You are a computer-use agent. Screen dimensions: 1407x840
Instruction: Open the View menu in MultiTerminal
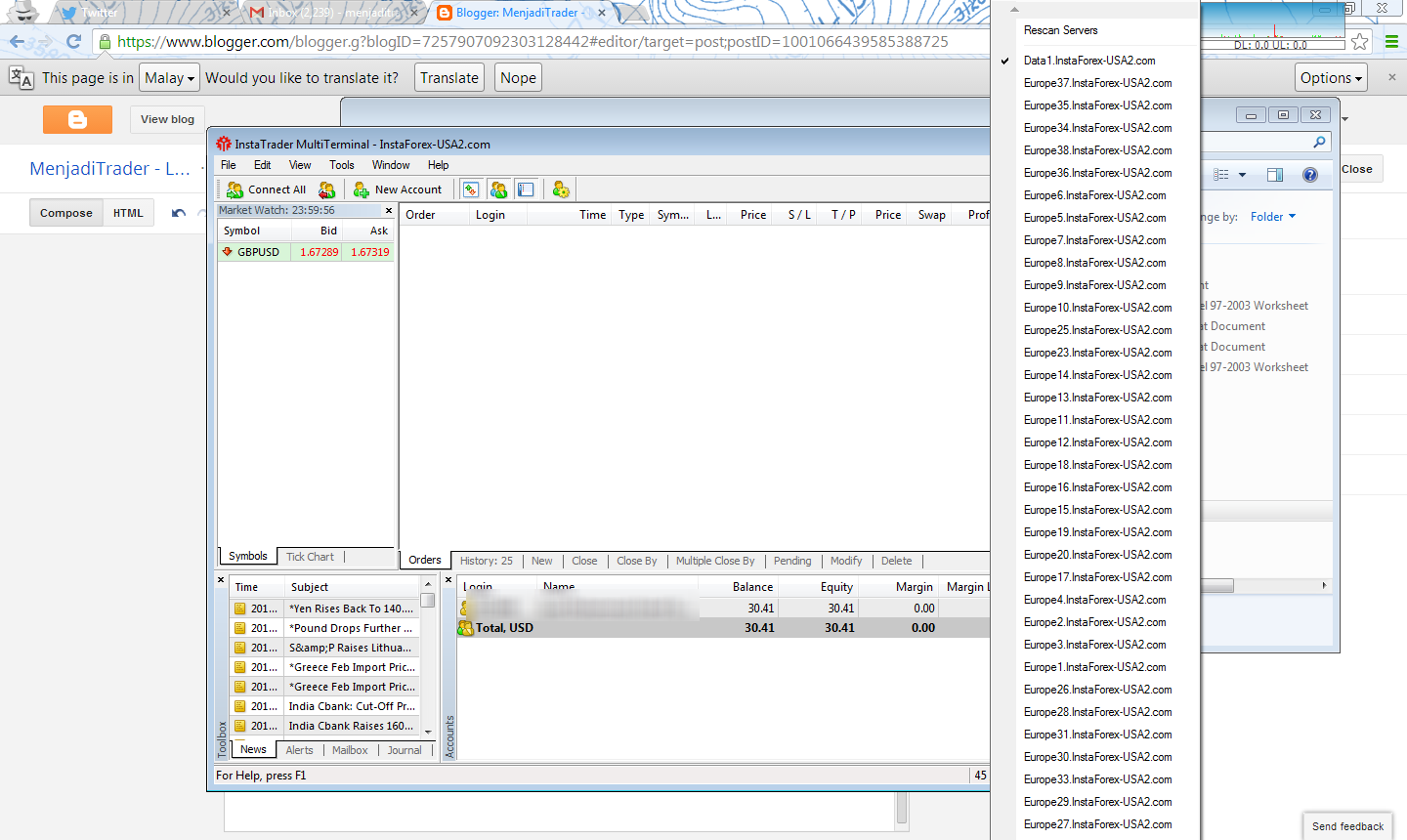click(300, 165)
